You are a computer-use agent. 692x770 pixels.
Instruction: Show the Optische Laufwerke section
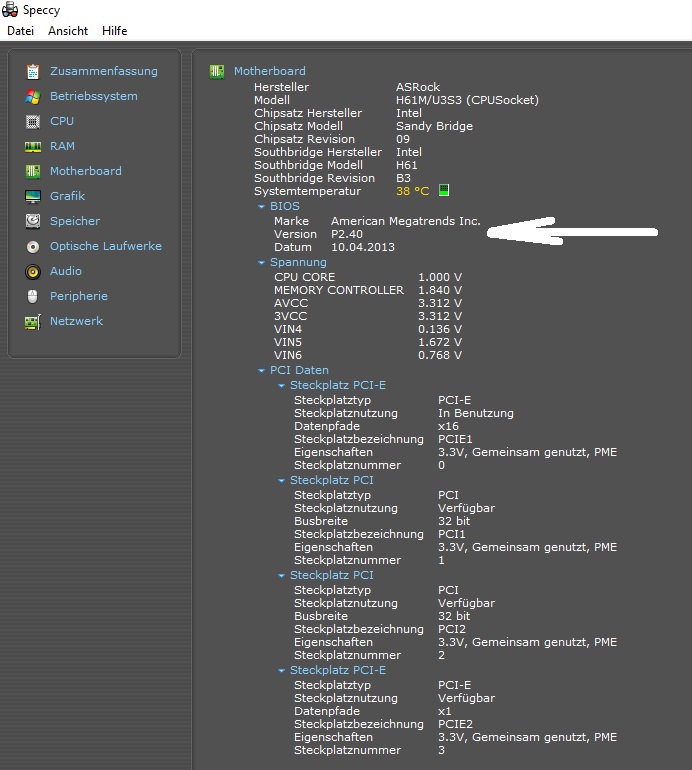point(106,246)
